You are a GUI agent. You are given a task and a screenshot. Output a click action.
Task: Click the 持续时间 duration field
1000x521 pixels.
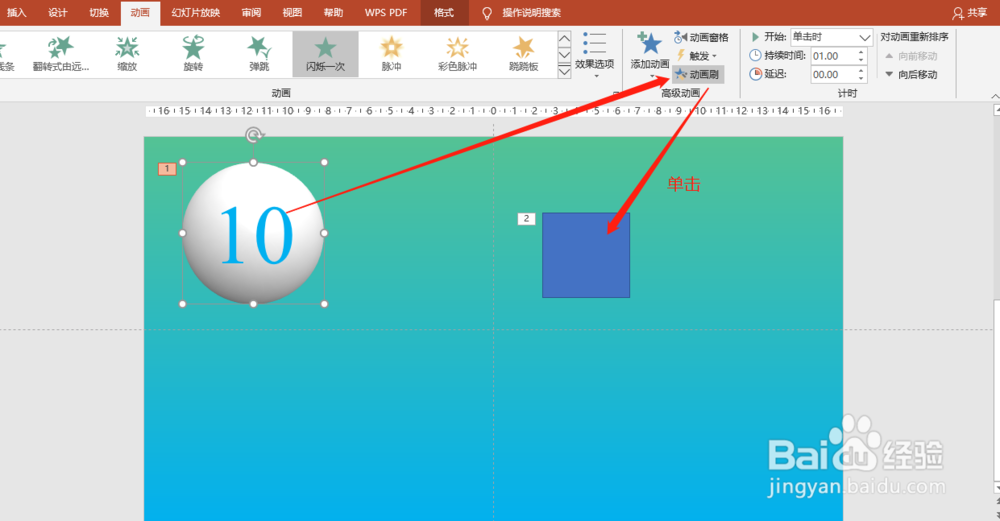(x=833, y=56)
